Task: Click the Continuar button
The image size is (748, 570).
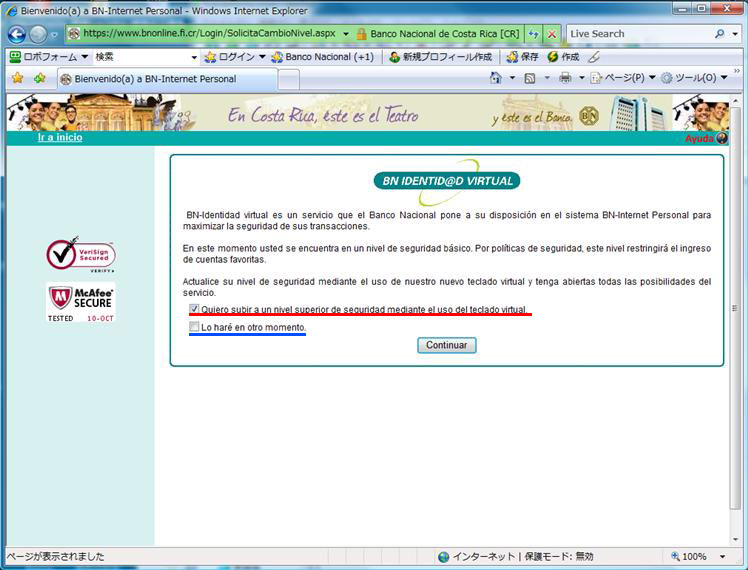Action: 447,345
